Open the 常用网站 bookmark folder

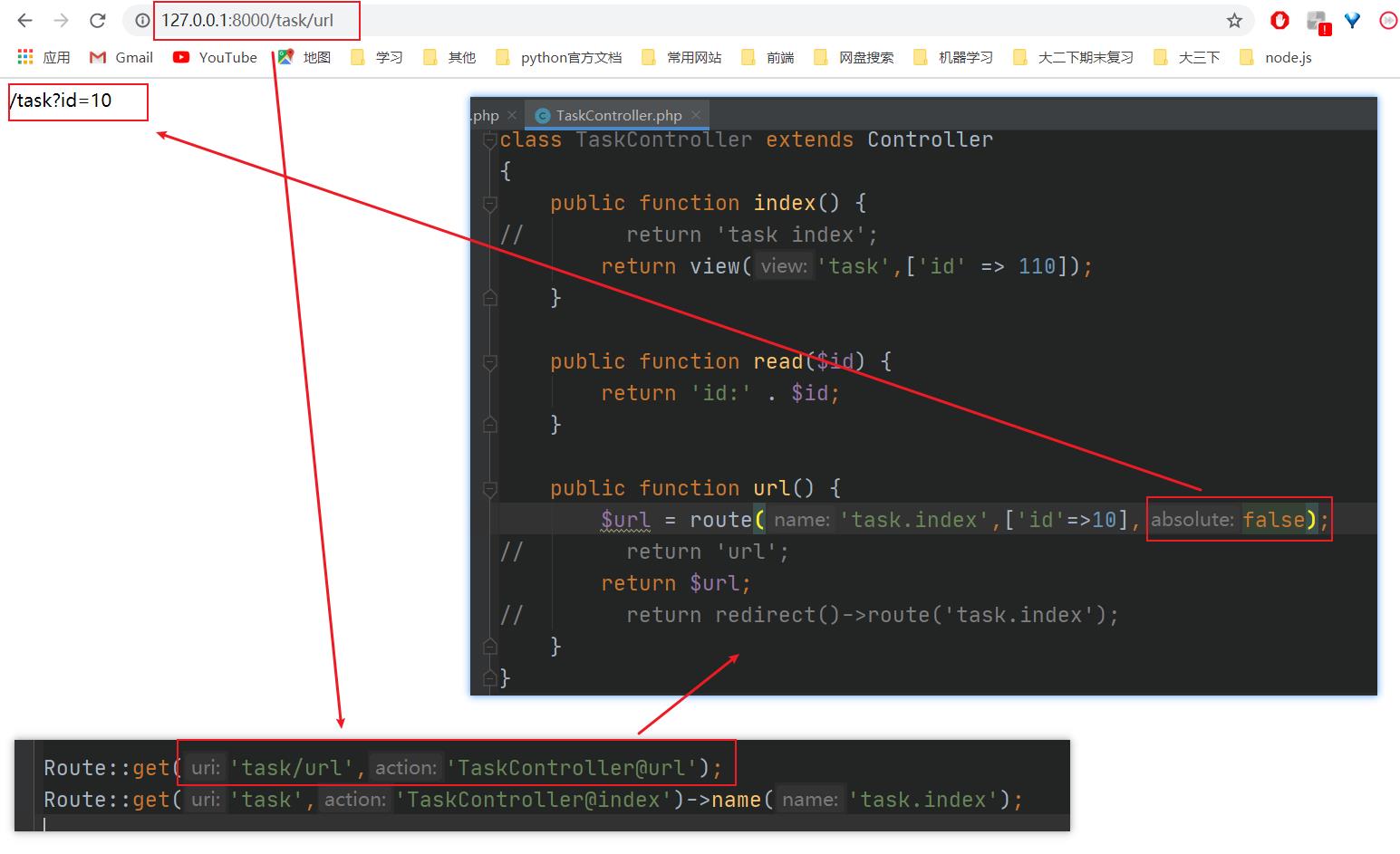[x=681, y=57]
